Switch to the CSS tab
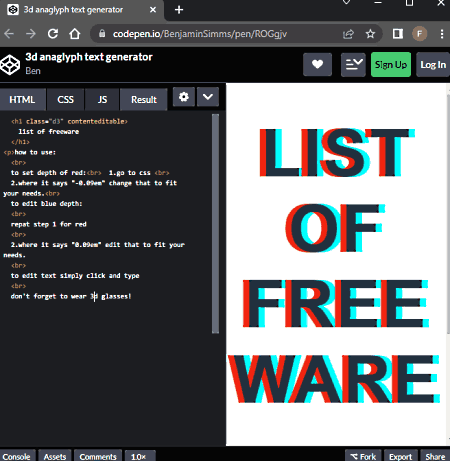 pos(65,99)
